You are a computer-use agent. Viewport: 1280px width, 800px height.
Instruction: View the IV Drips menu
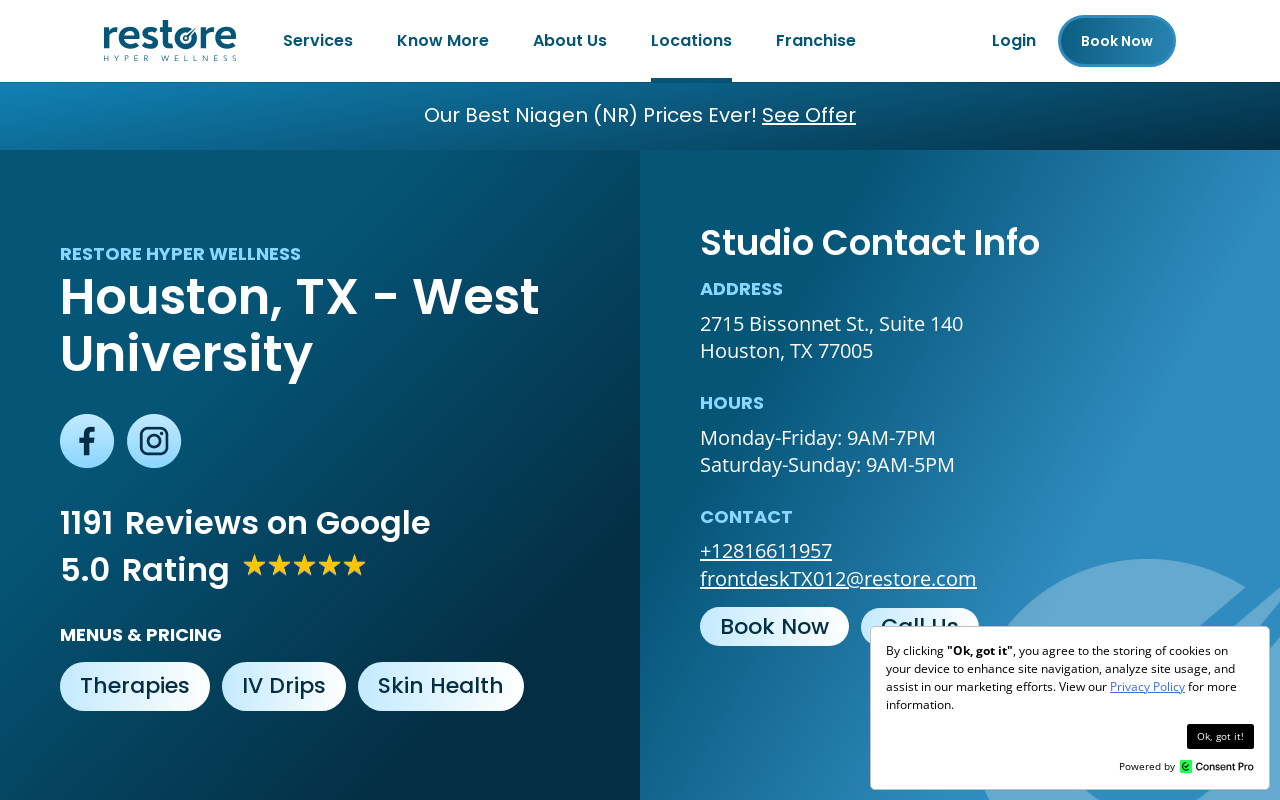coord(284,686)
